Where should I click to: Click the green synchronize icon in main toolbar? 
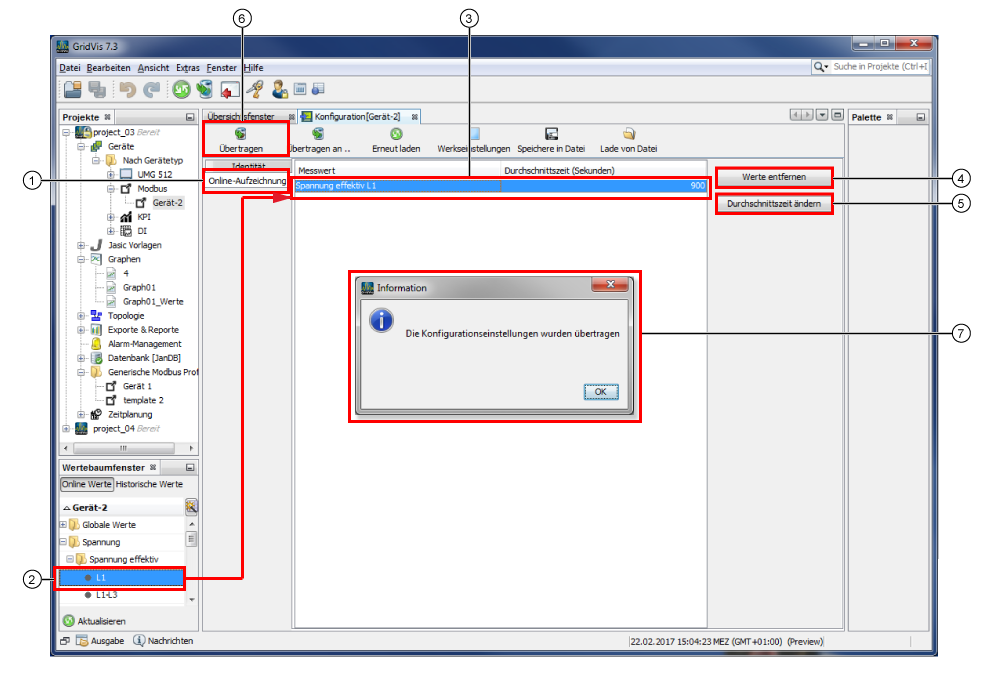pyautogui.click(x=181, y=90)
